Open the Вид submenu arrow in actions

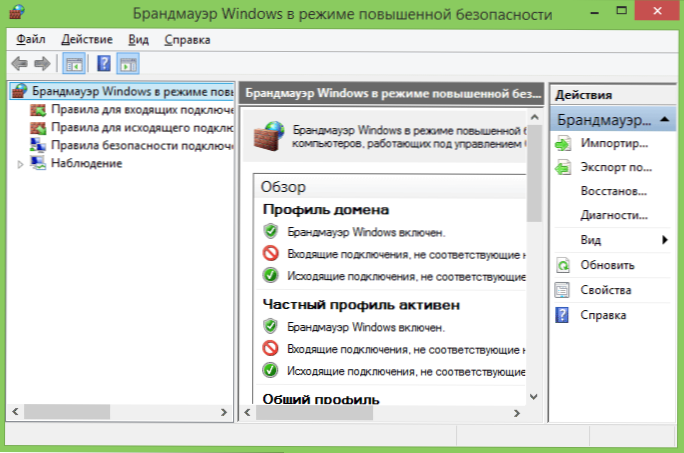[x=664, y=240]
